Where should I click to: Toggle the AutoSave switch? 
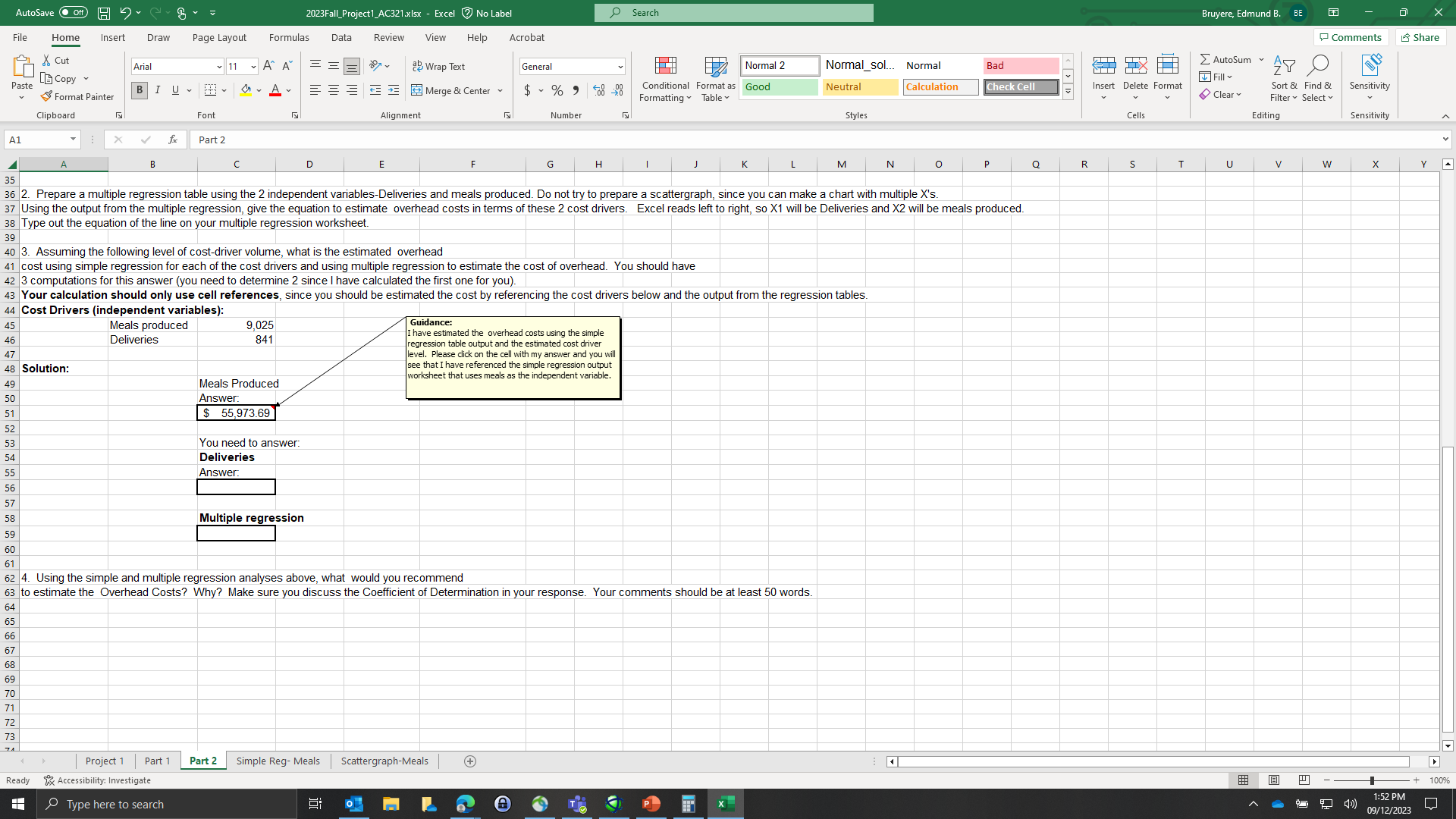click(73, 13)
